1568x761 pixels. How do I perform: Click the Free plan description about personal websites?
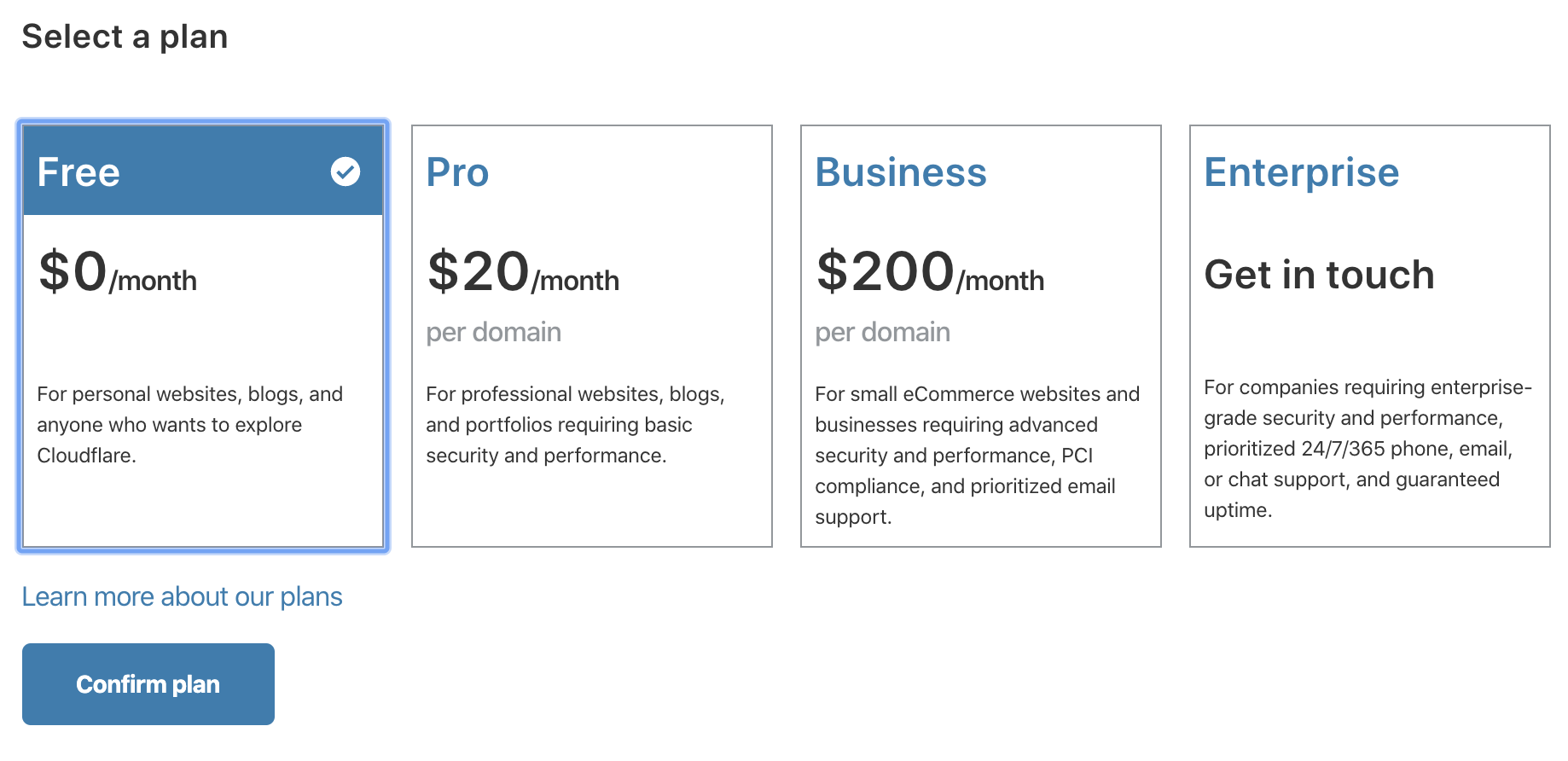tap(189, 425)
